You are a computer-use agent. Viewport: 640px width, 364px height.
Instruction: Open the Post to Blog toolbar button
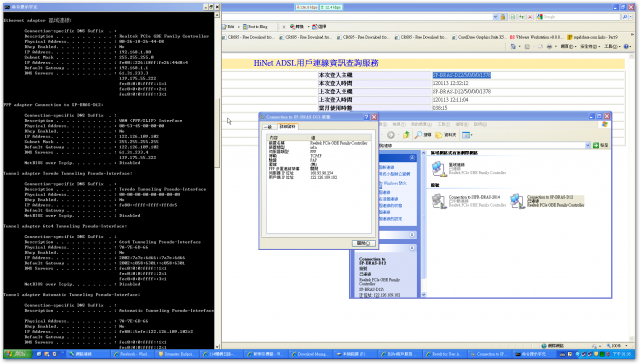point(255,27)
